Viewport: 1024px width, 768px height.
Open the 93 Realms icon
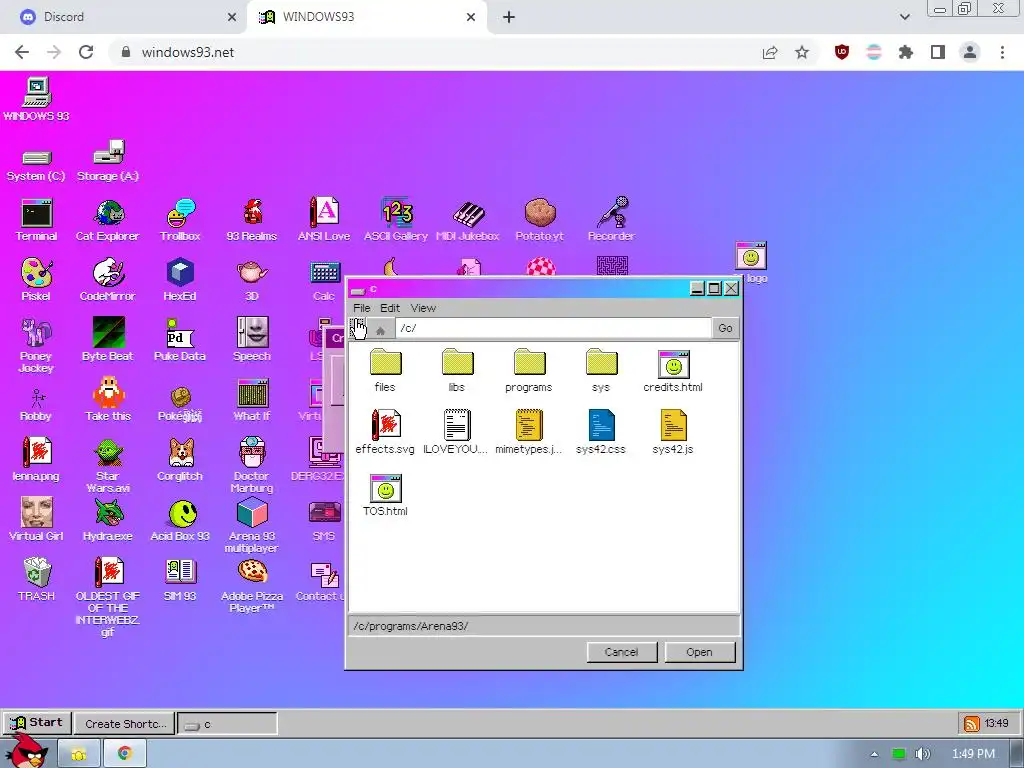pos(252,220)
